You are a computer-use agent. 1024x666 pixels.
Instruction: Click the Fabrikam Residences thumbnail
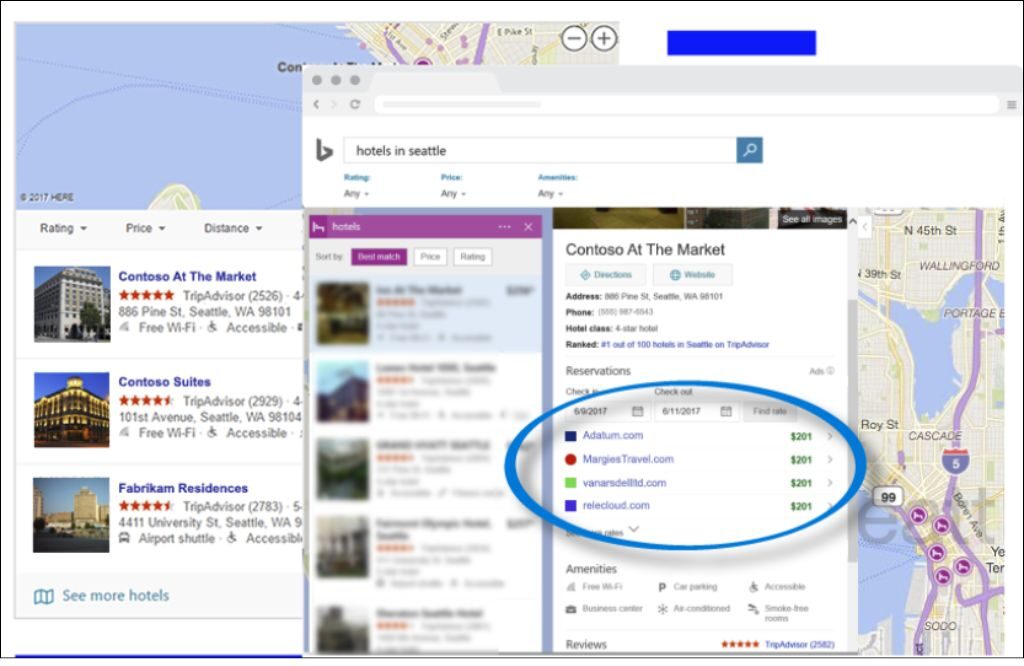pyautogui.click(x=72, y=515)
